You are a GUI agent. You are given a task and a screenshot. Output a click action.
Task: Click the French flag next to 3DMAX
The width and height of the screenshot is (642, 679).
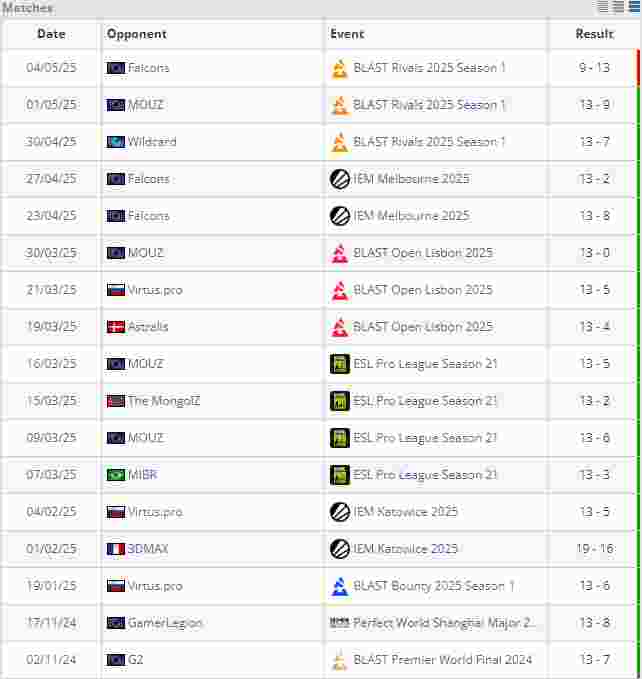(116, 549)
